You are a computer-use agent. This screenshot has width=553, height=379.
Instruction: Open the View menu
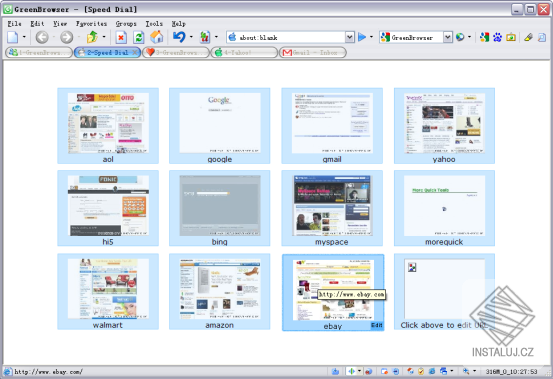point(60,24)
